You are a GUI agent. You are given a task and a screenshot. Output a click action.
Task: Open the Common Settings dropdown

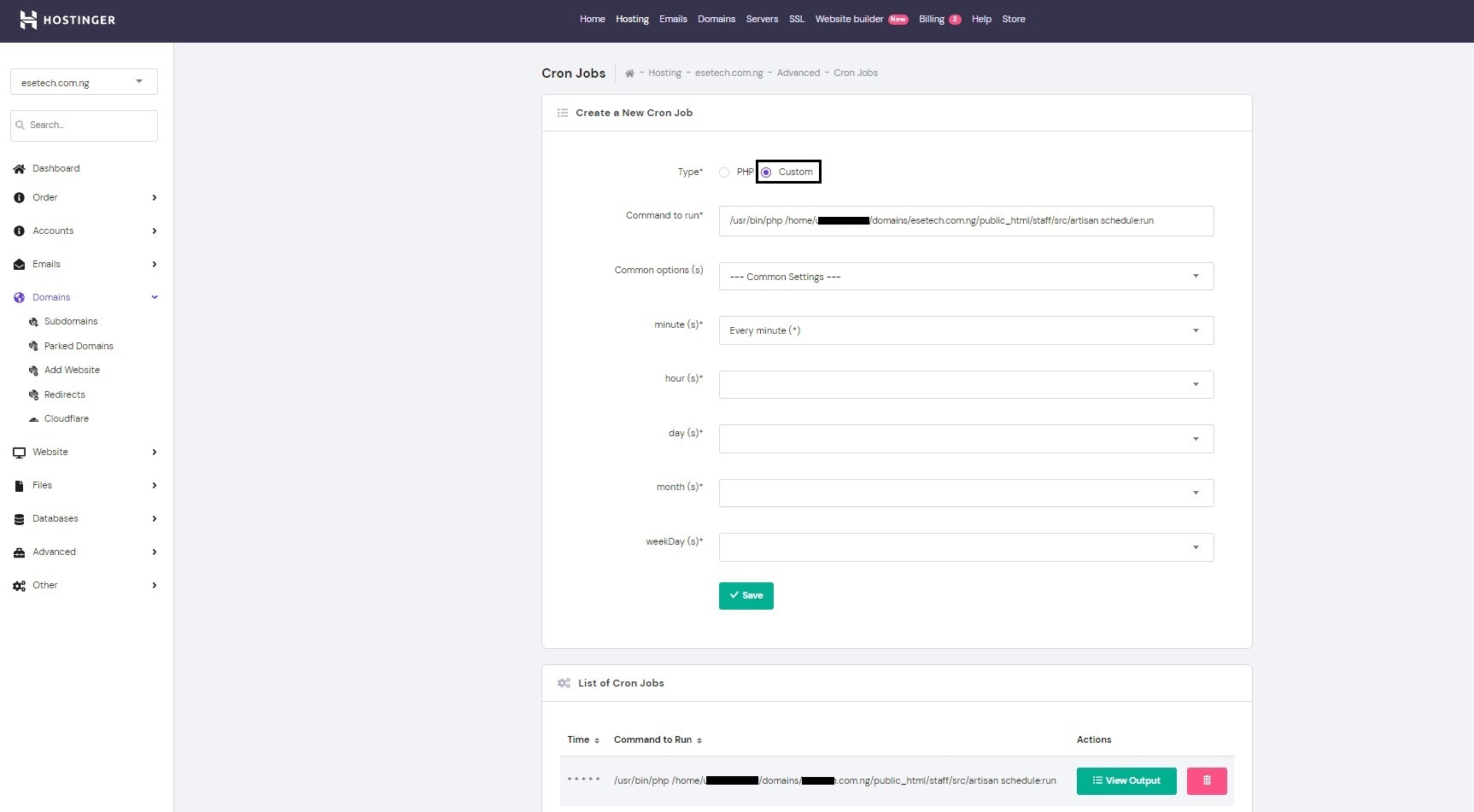tap(965, 277)
